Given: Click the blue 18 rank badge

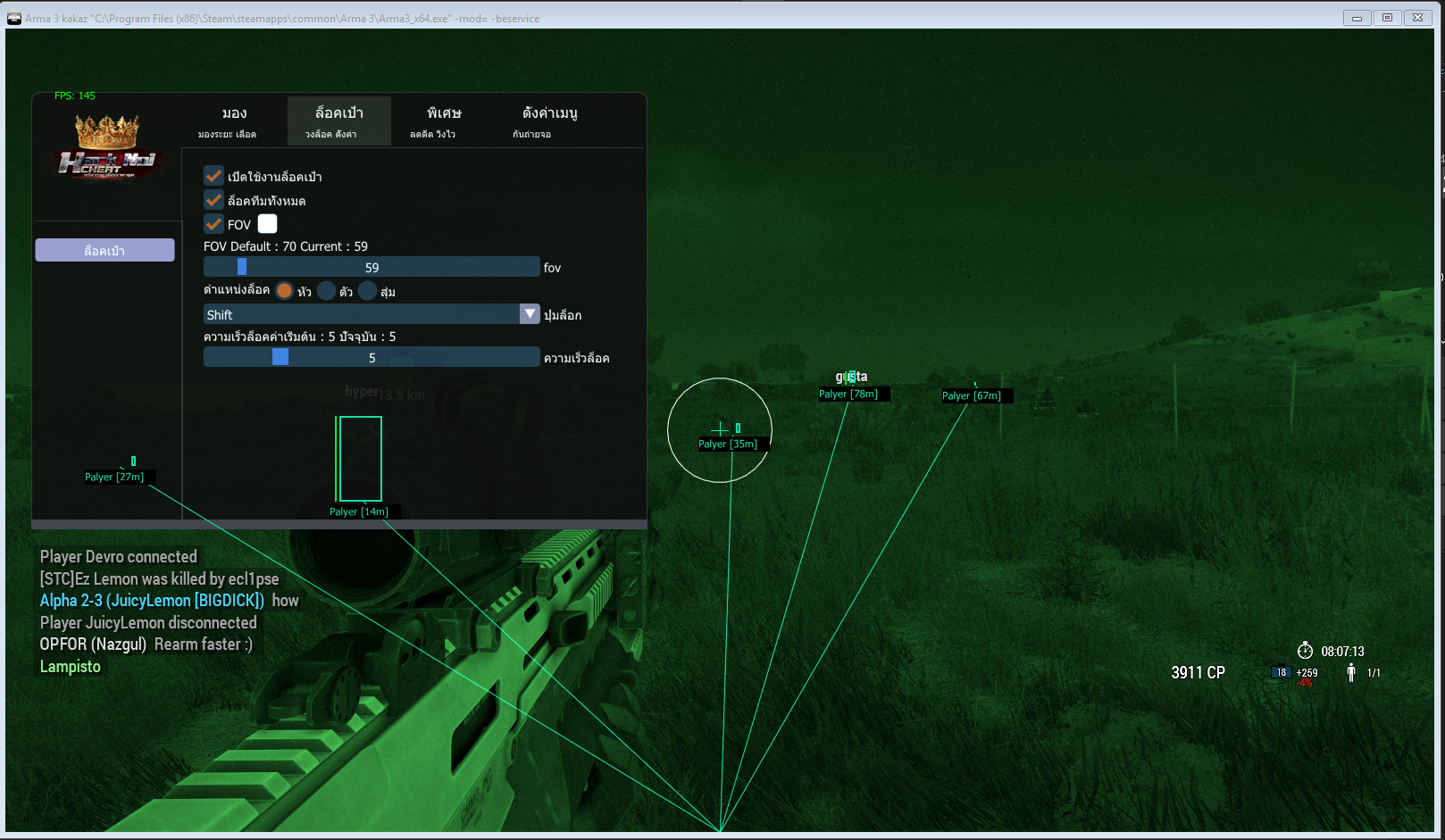Looking at the screenshot, I should (x=1281, y=672).
